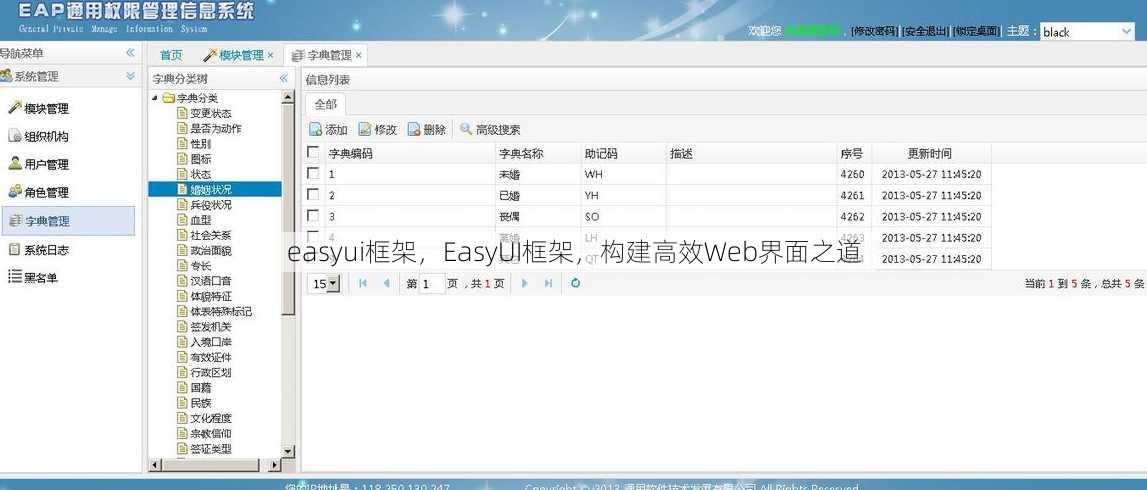Check the row with code 3 丧偶
This screenshot has width=1147, height=490.
(313, 216)
